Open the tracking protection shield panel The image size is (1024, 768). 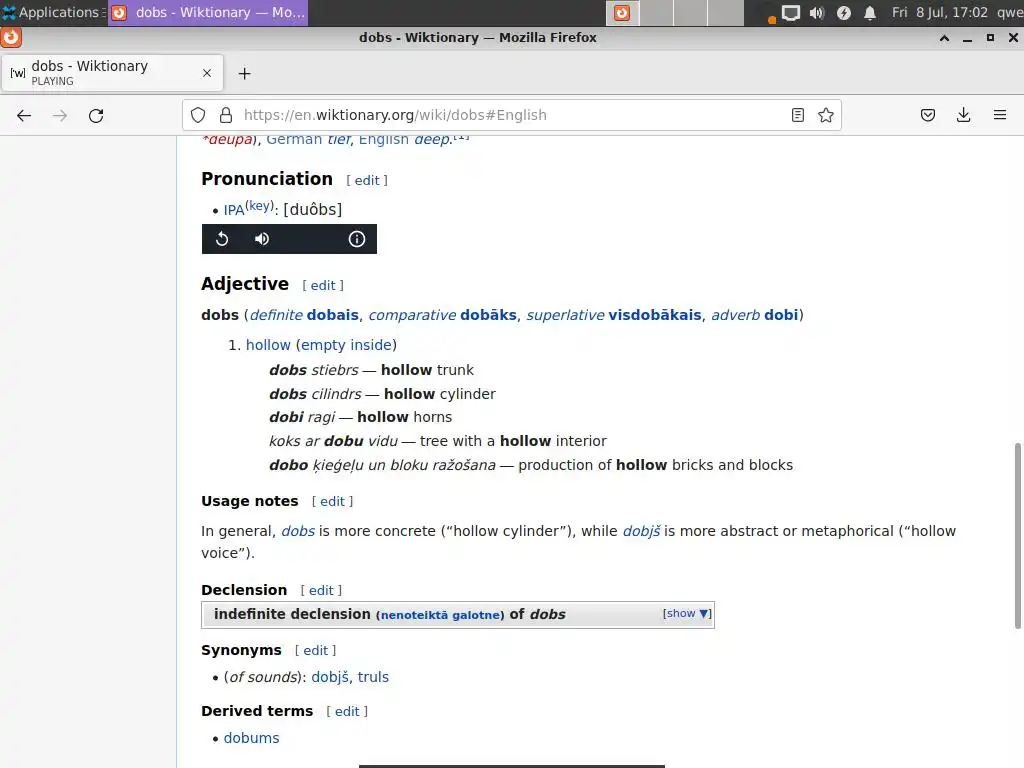198,116
